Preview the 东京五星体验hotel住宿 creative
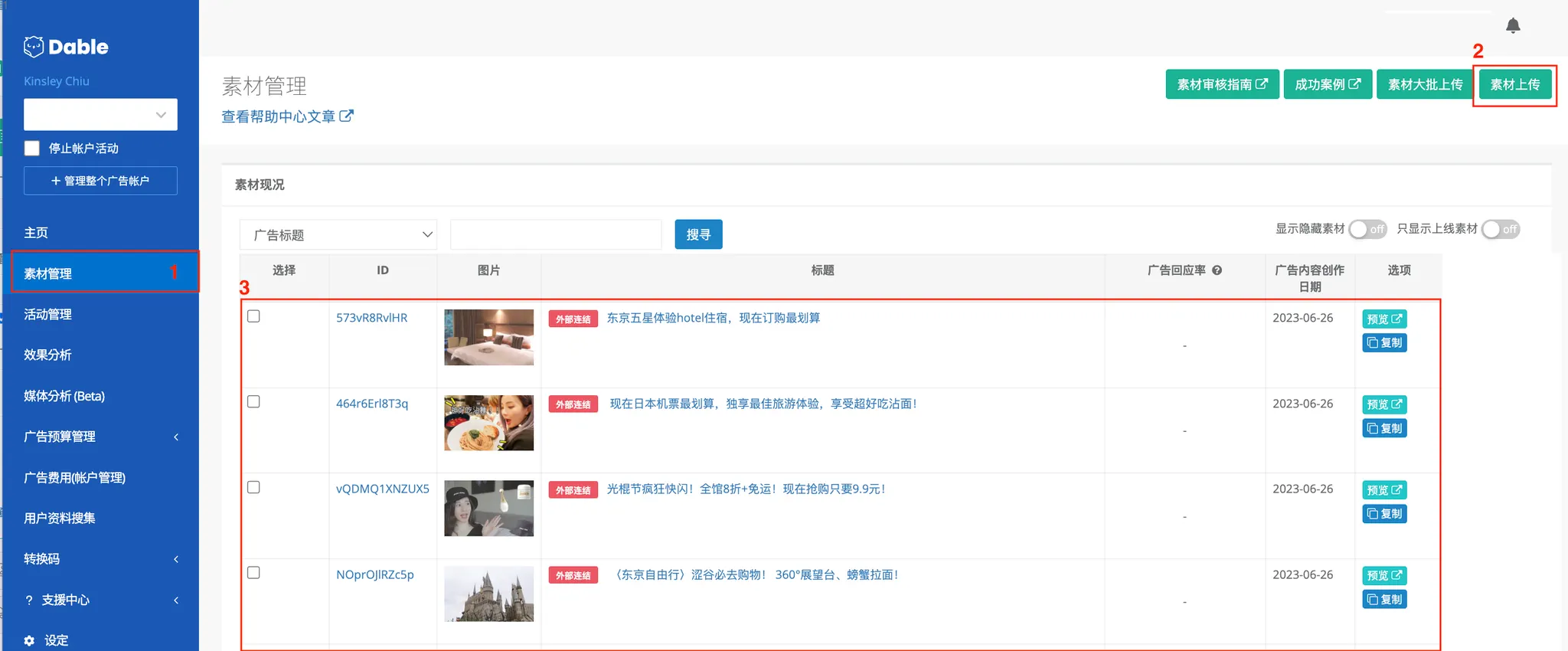Viewport: 1568px width, 651px height. [x=1384, y=319]
